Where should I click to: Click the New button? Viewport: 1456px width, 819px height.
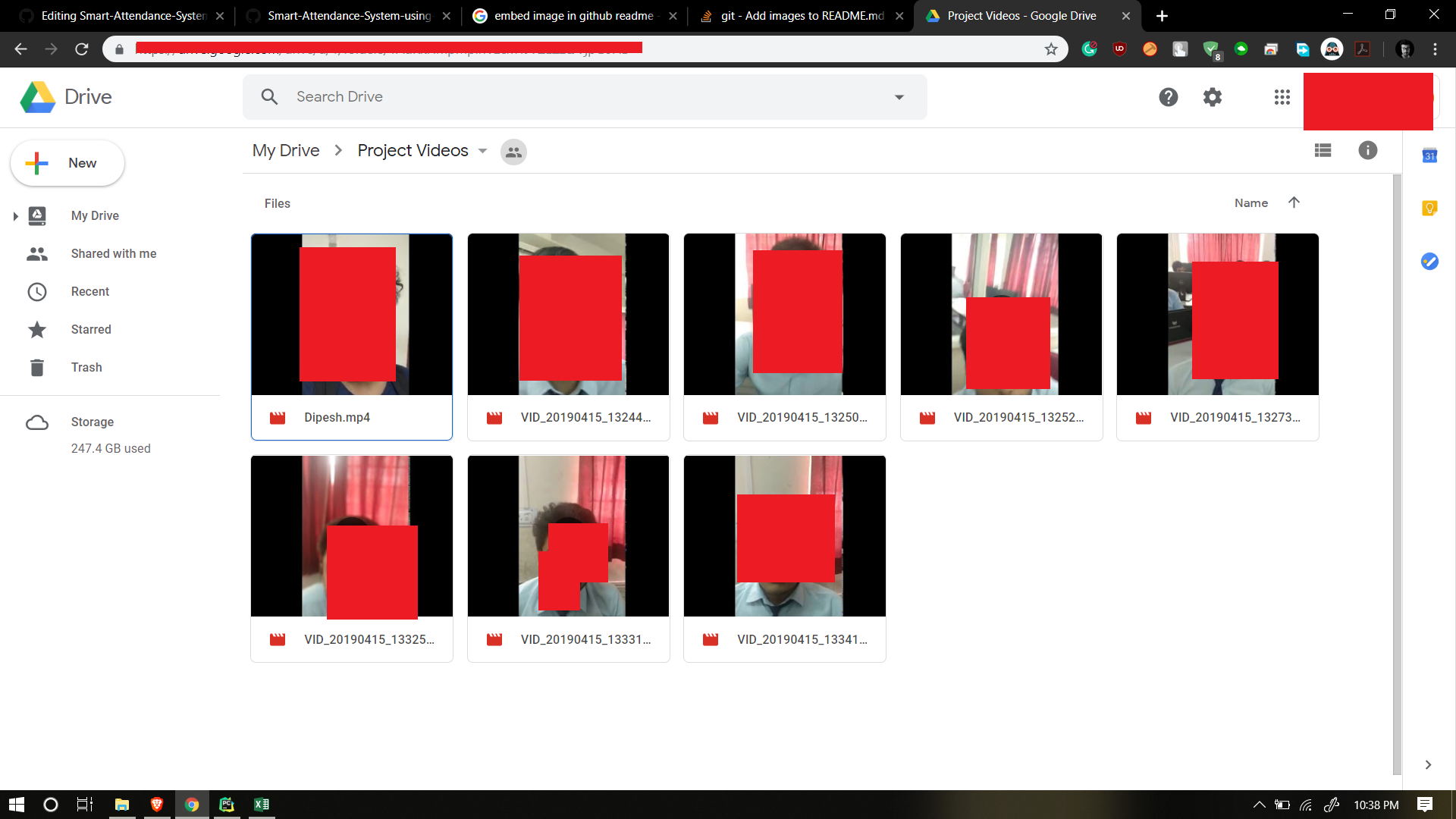(67, 163)
